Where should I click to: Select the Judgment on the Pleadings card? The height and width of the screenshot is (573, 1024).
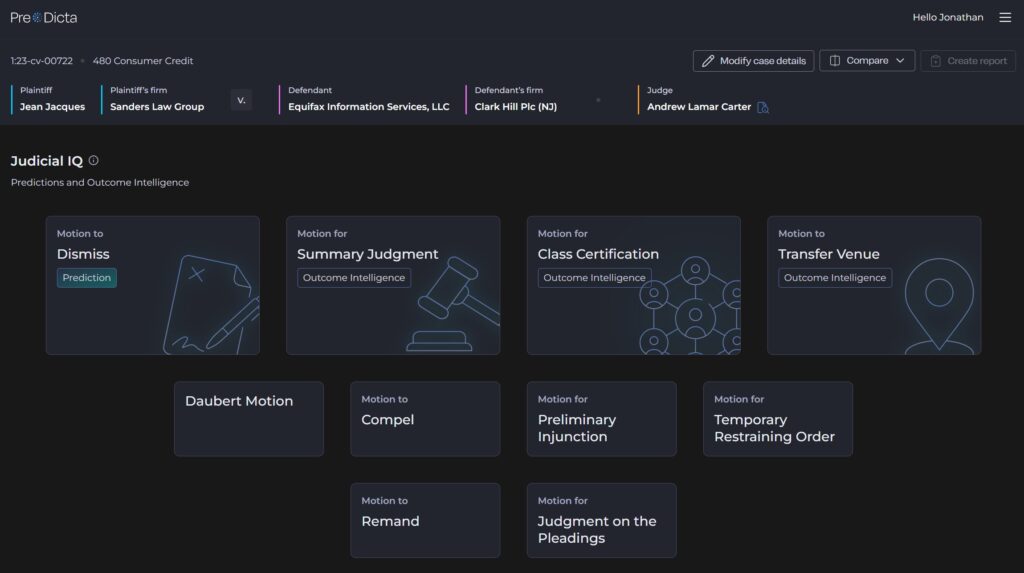click(601, 520)
